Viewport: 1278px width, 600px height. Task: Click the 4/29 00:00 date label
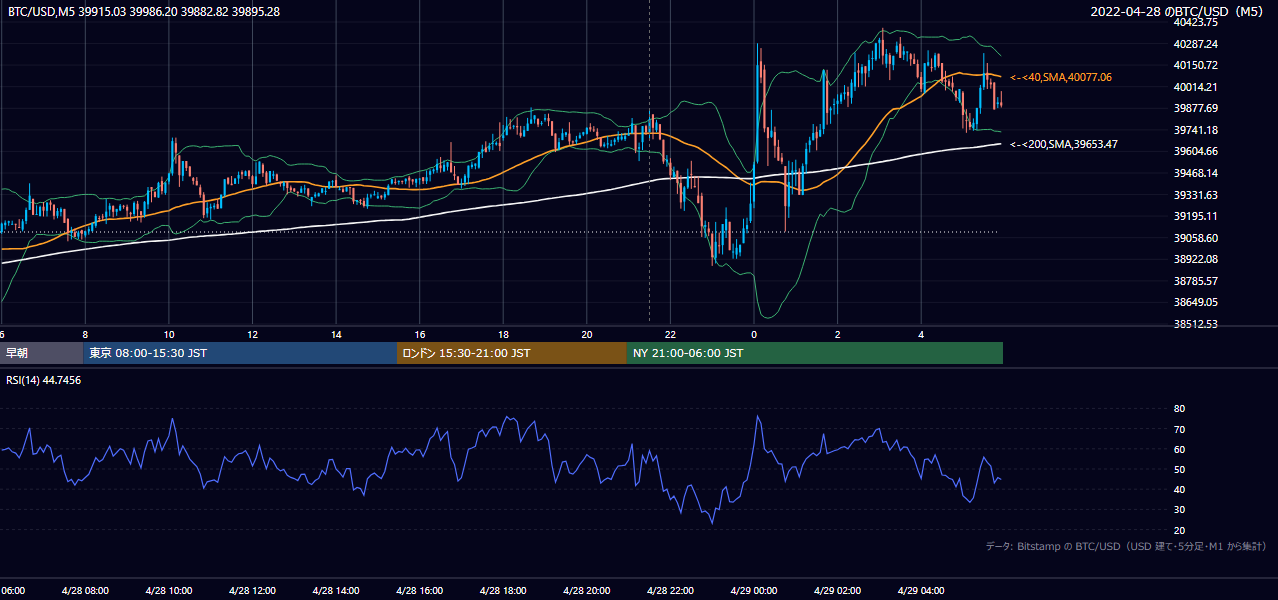point(753,591)
